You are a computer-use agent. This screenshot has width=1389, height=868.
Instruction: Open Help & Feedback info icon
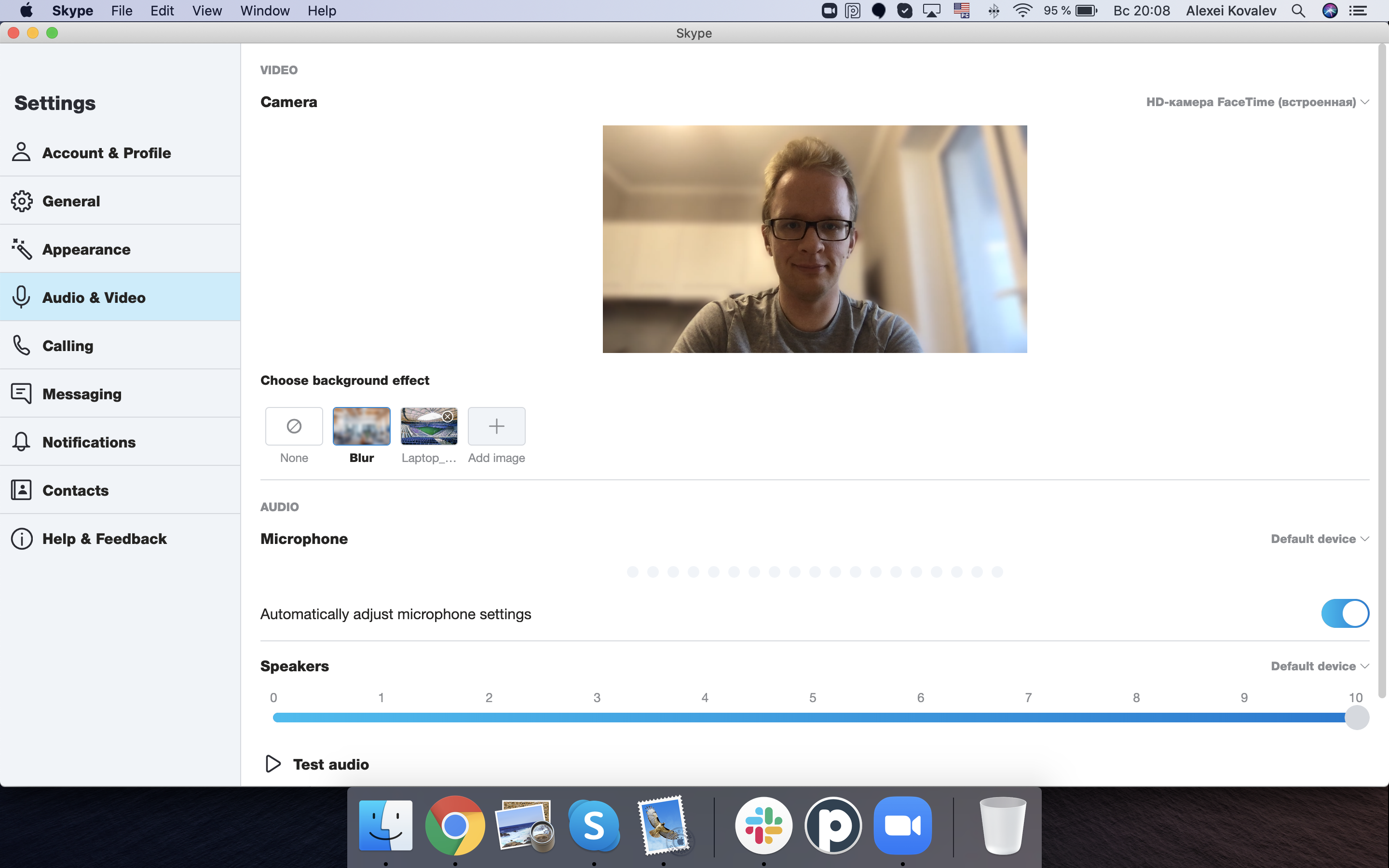pyautogui.click(x=21, y=539)
